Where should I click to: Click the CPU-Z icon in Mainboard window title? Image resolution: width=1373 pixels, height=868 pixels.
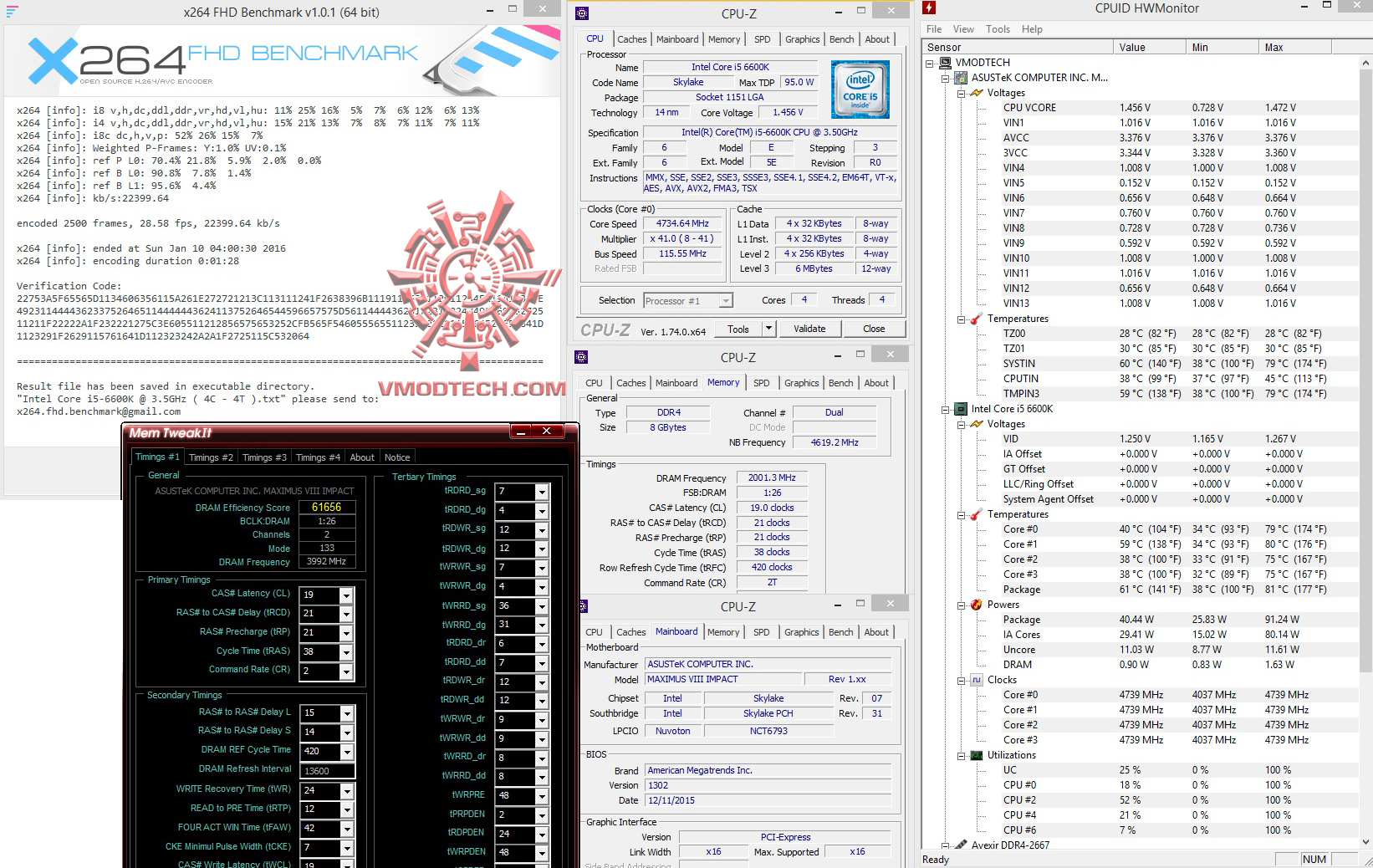[x=582, y=606]
